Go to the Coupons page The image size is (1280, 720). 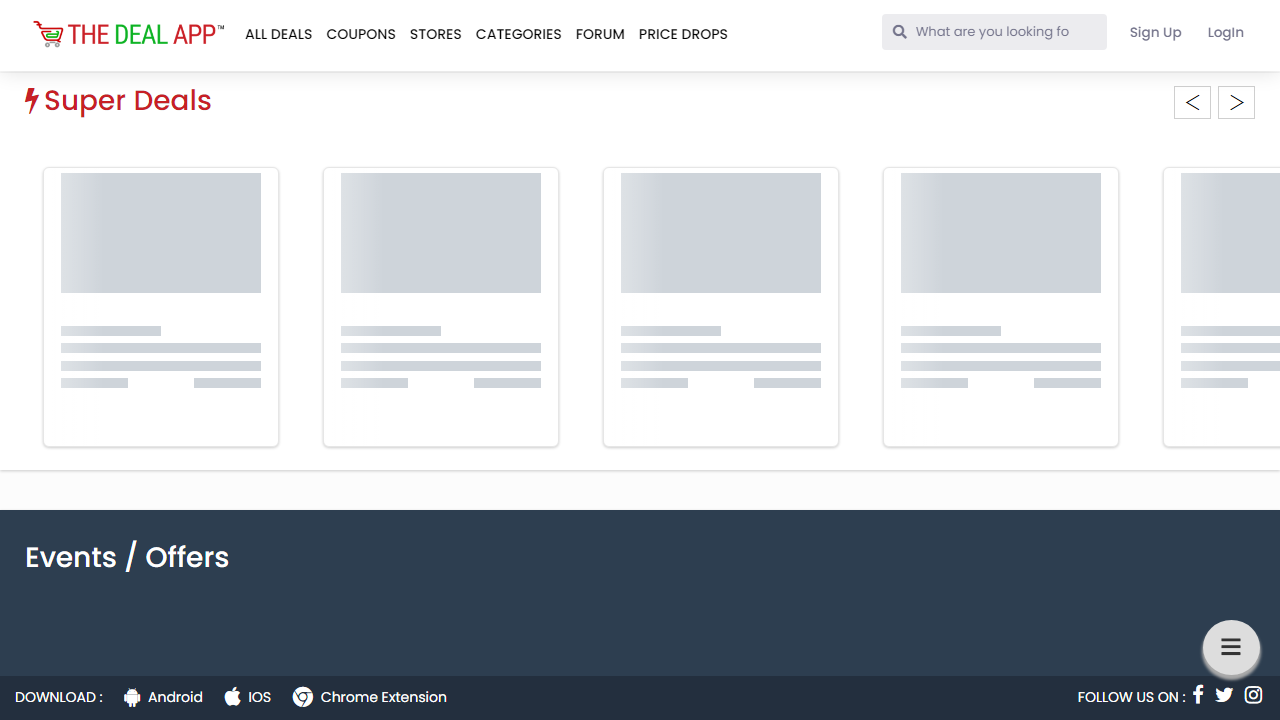point(361,34)
